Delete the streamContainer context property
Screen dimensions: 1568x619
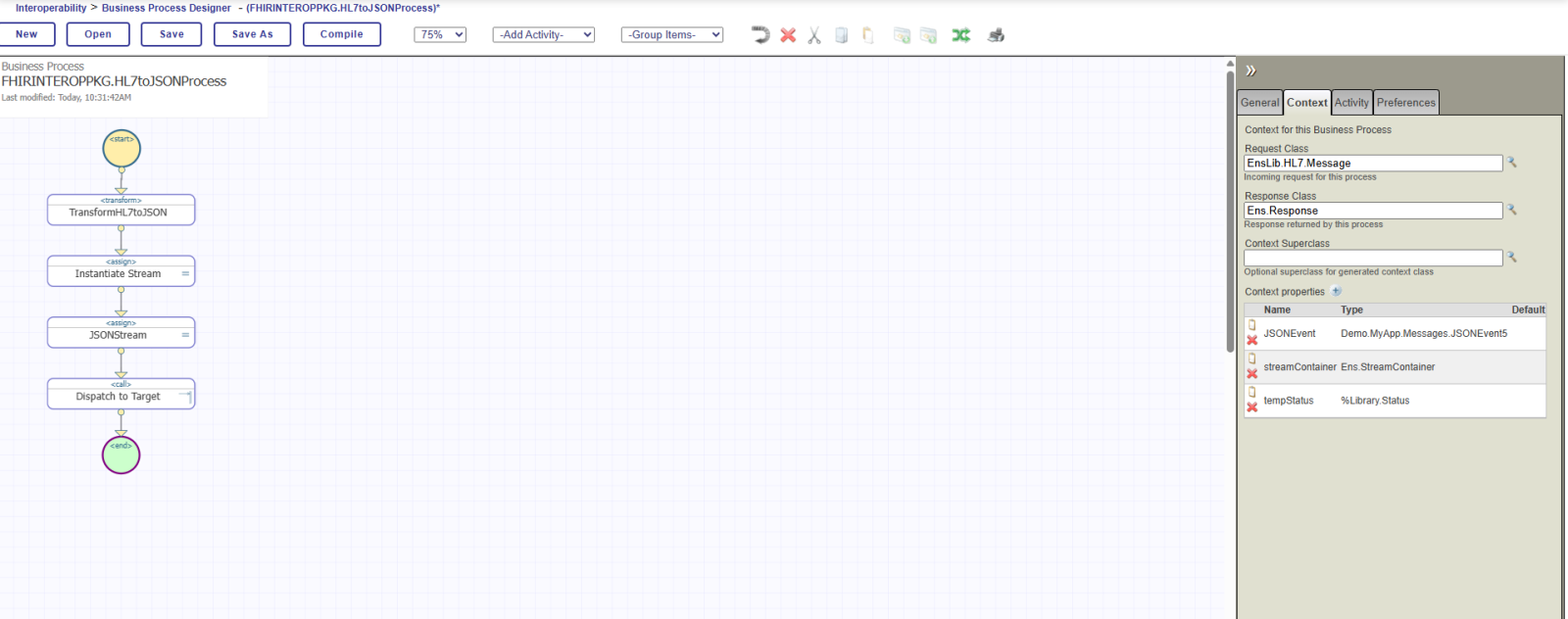click(x=1251, y=374)
